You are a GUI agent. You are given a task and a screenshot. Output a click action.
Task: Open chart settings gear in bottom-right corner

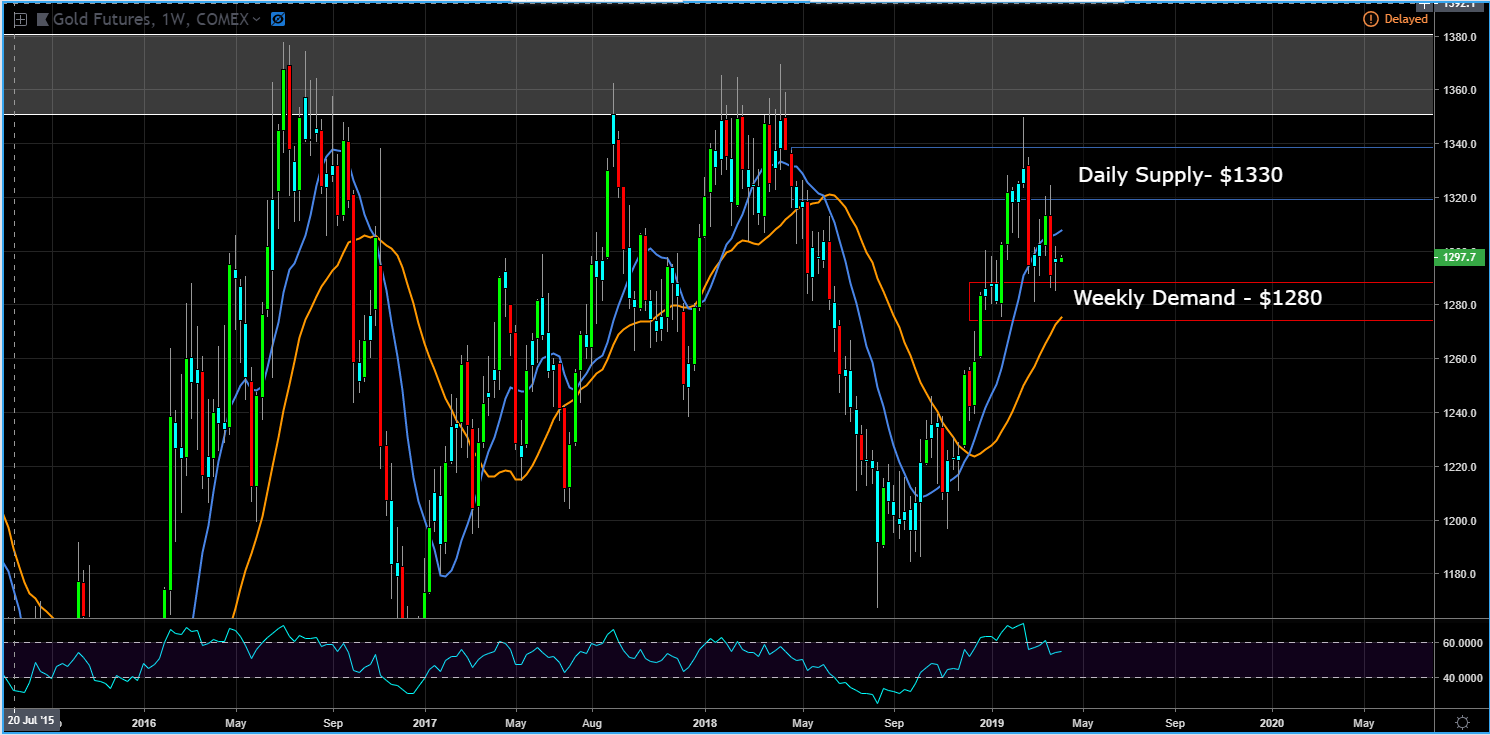(1462, 722)
